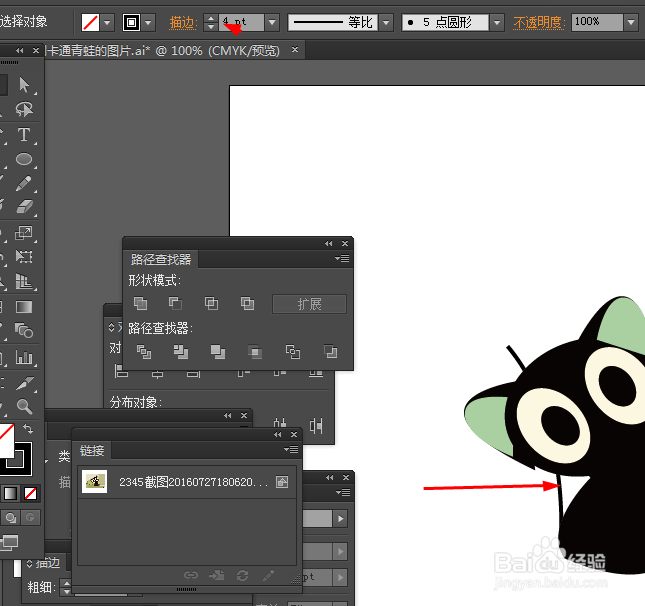
Task: Open stroke weight dropdown next to 4 pt
Action: (x=272, y=23)
